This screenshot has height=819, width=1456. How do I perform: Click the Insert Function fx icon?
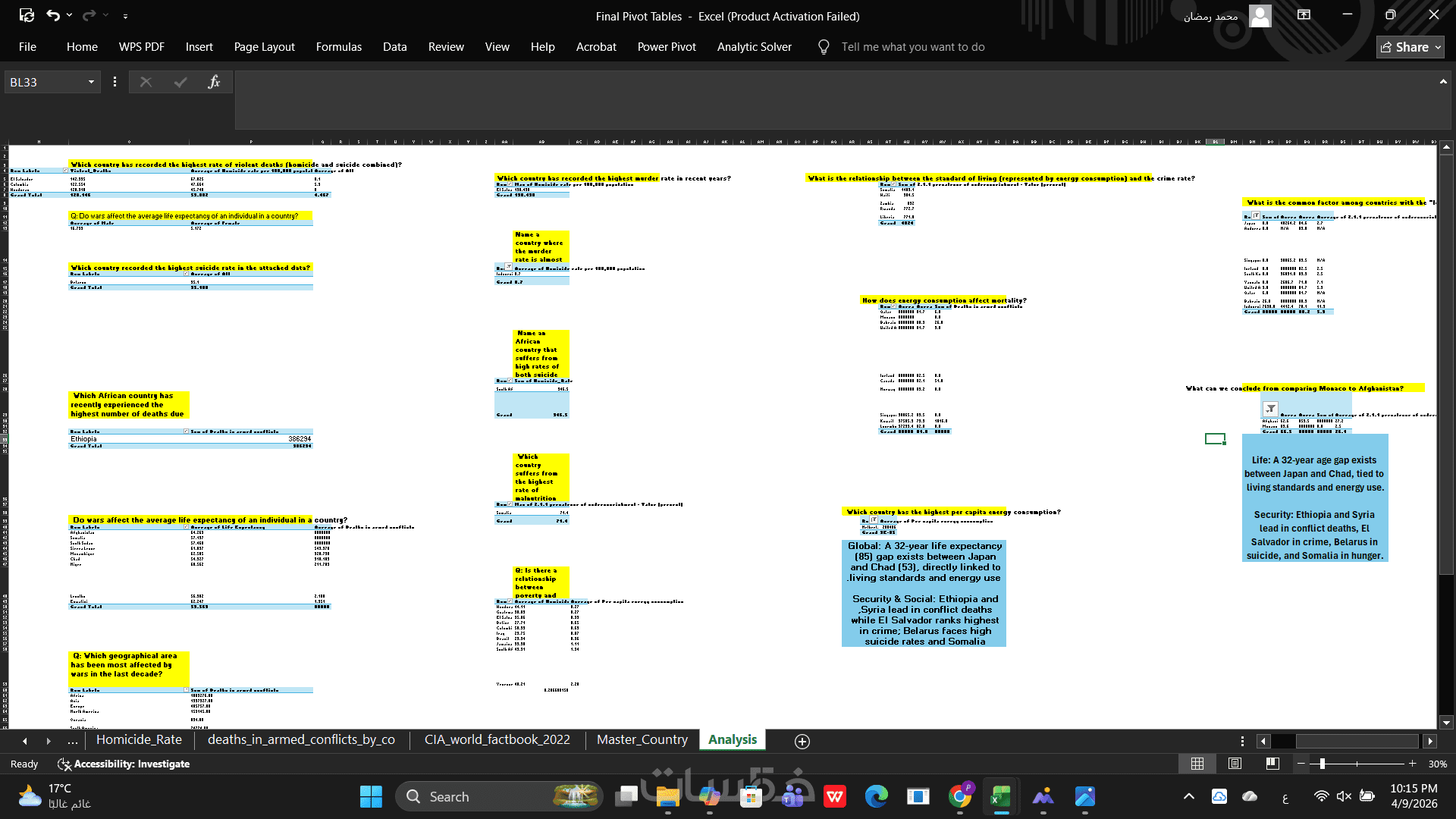pos(214,82)
